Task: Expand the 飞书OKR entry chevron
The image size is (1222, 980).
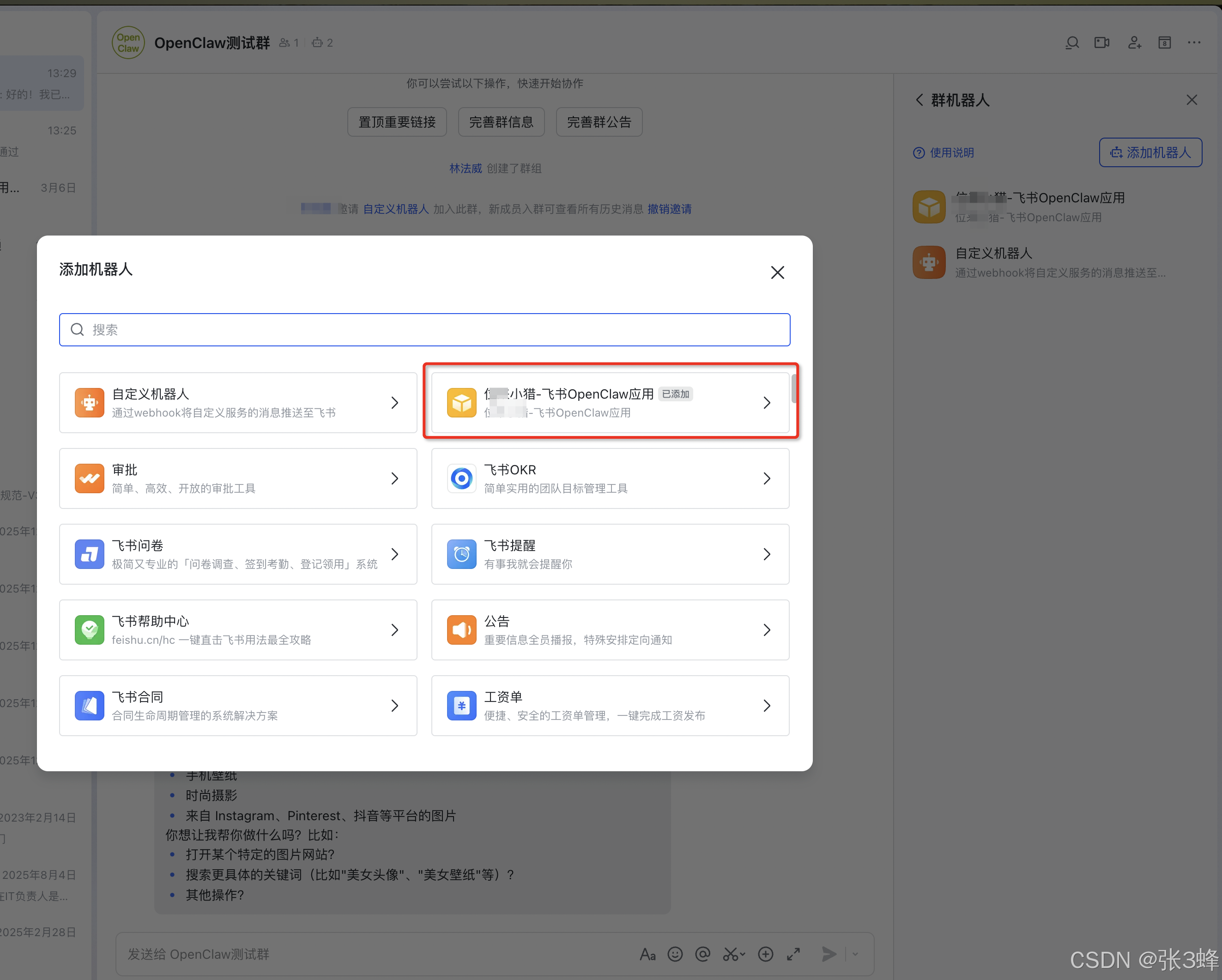Action: [767, 478]
